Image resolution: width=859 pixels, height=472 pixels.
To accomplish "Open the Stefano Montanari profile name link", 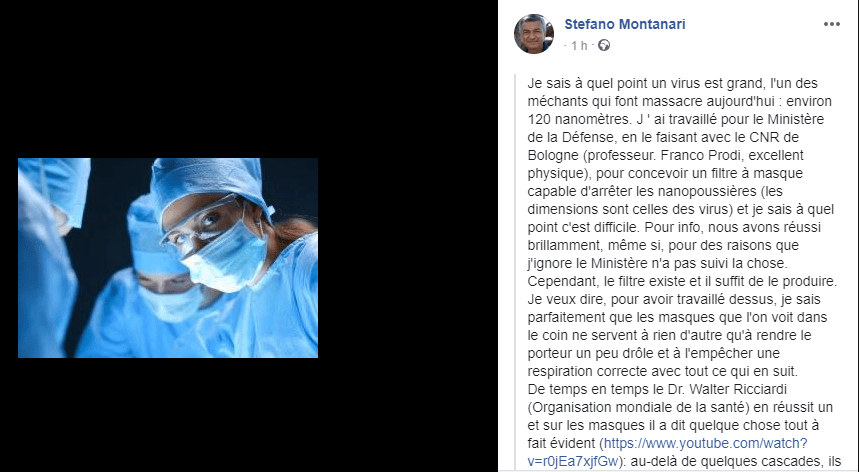I will click(625, 24).
